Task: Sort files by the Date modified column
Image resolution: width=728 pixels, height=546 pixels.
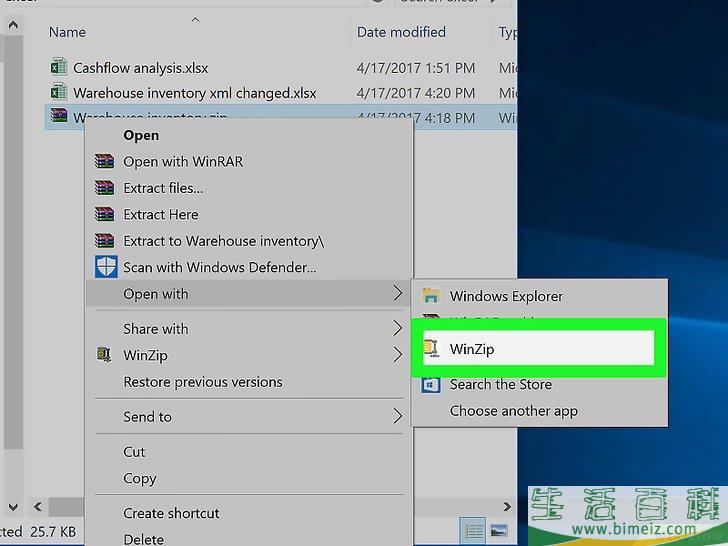Action: click(400, 33)
